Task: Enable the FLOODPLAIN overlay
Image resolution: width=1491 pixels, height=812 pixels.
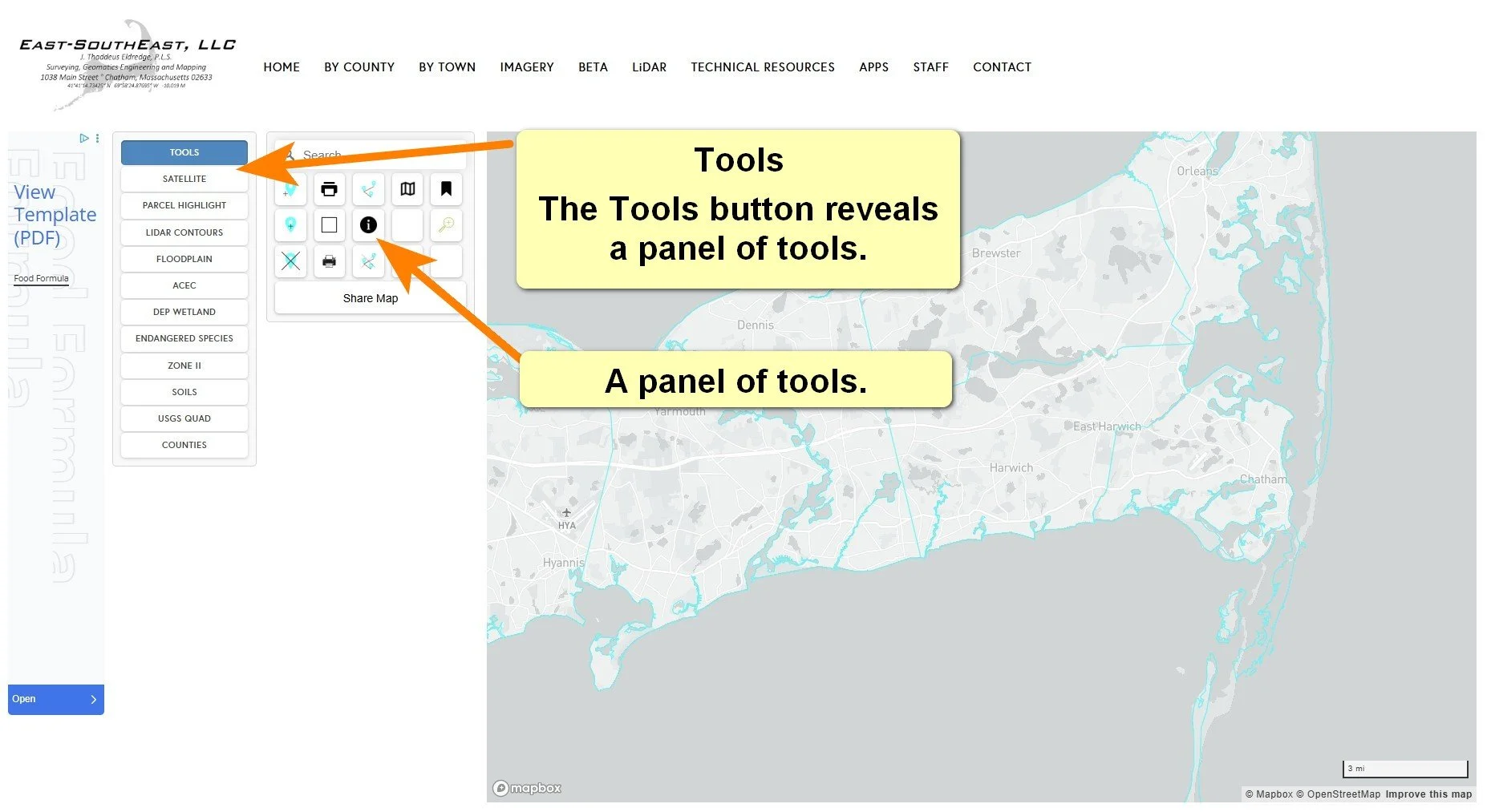Action: tap(184, 258)
